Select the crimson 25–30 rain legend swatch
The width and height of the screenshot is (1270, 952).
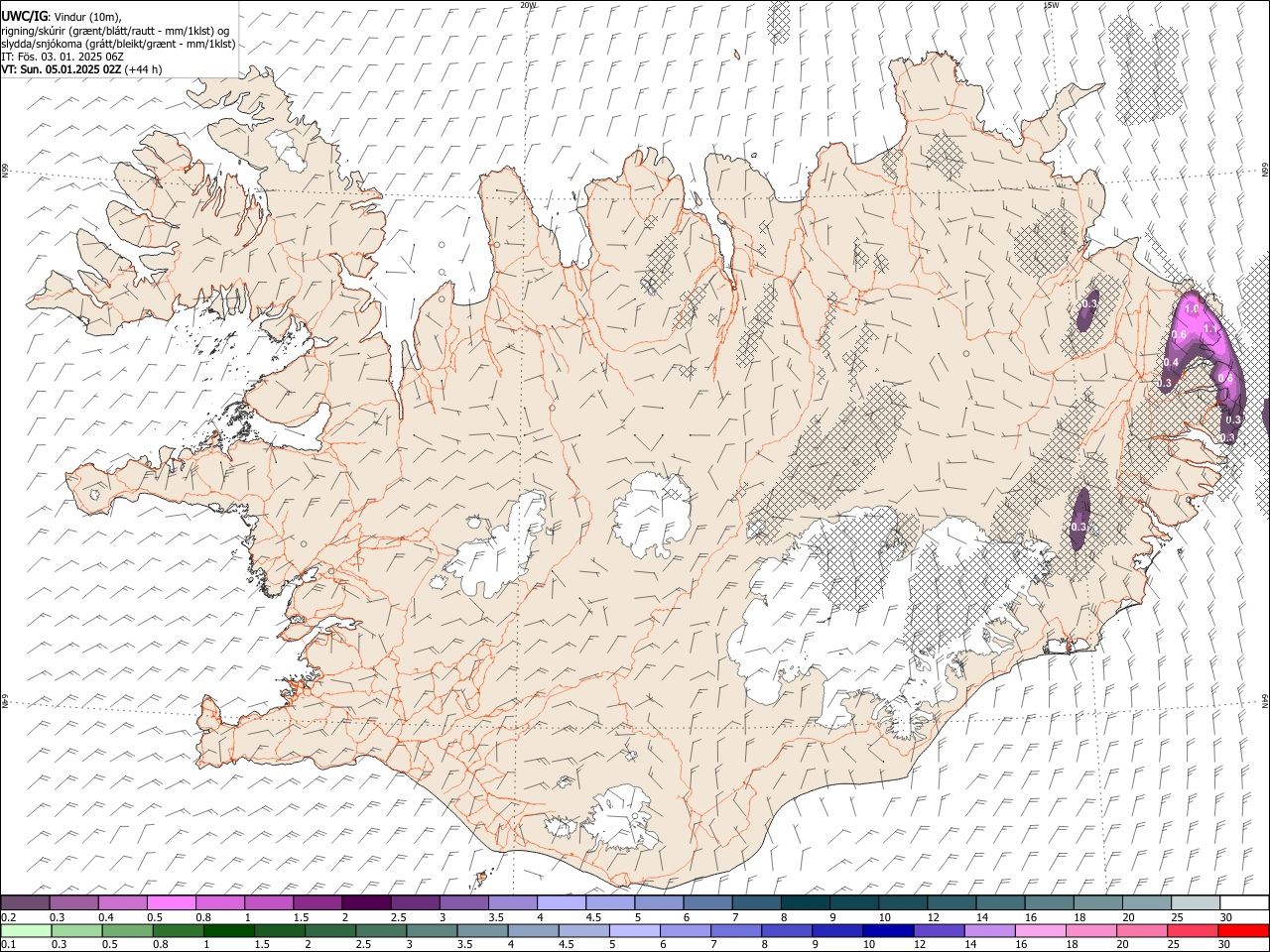click(x=1192, y=930)
